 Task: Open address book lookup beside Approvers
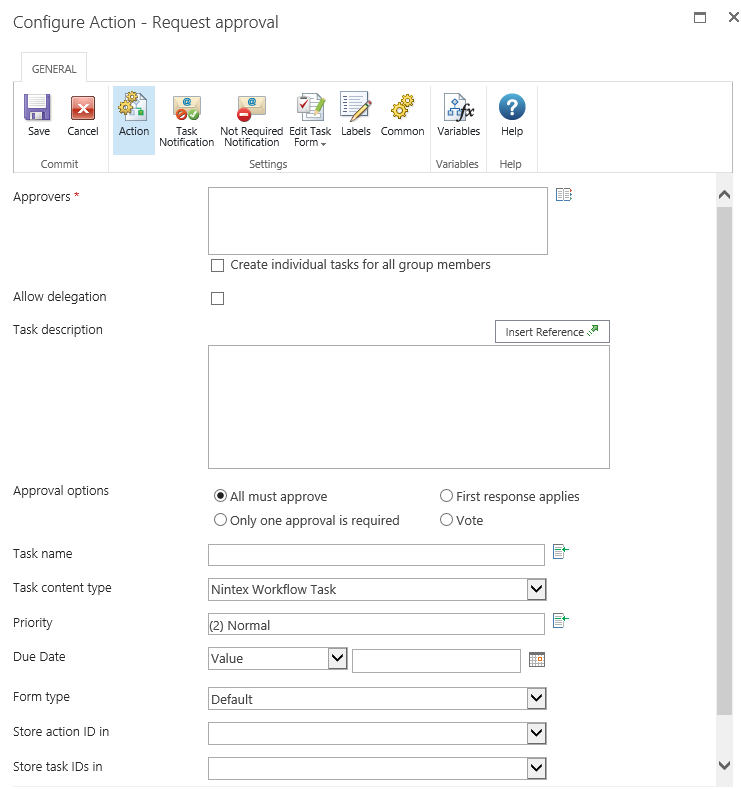pyautogui.click(x=564, y=195)
